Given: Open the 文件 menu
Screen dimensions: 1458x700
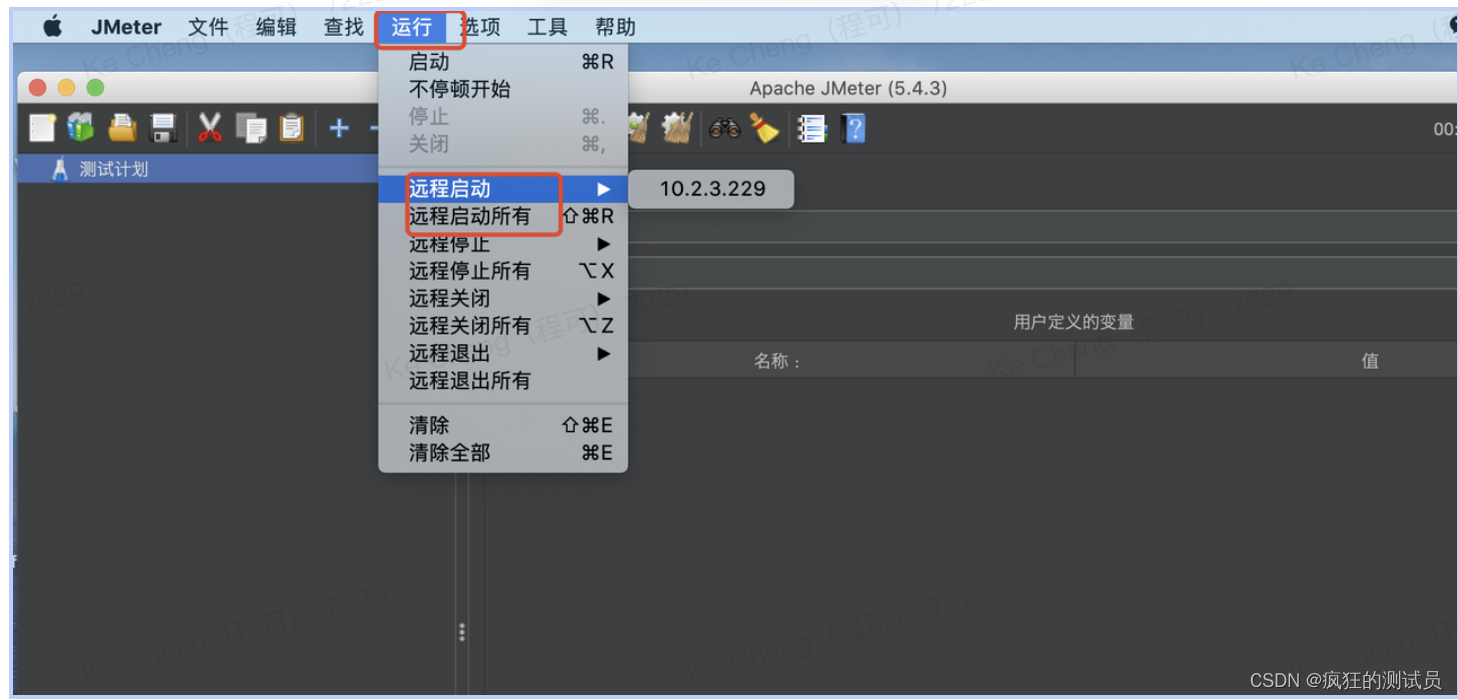Looking at the screenshot, I should click(208, 27).
